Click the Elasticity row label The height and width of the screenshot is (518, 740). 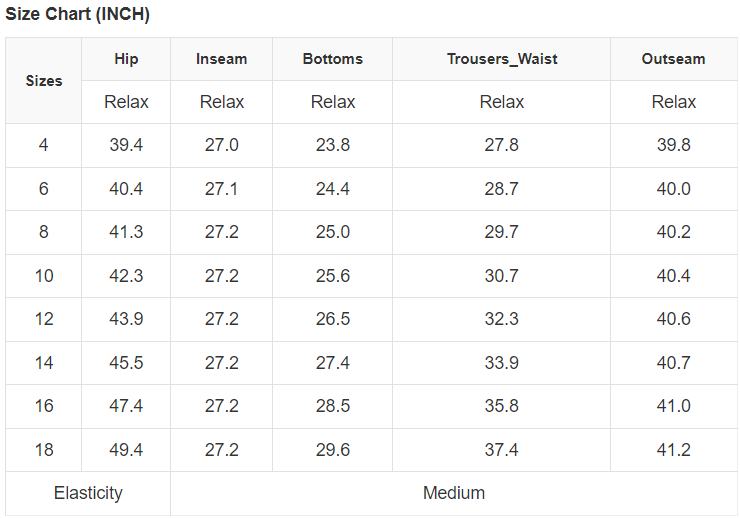[x=88, y=493]
